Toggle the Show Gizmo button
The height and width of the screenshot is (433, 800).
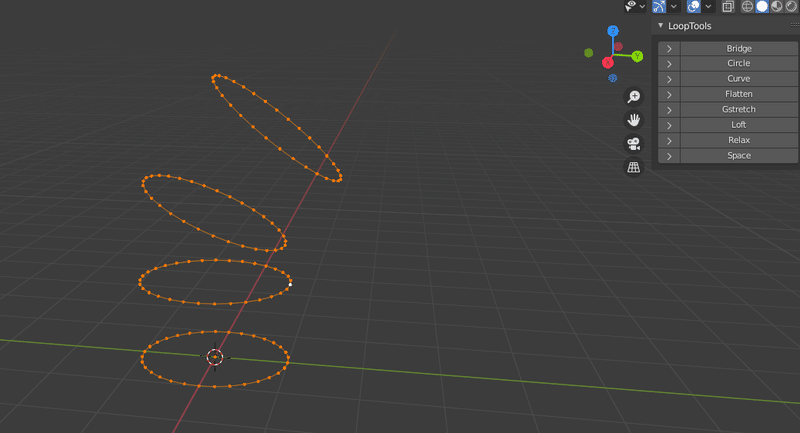coord(659,6)
